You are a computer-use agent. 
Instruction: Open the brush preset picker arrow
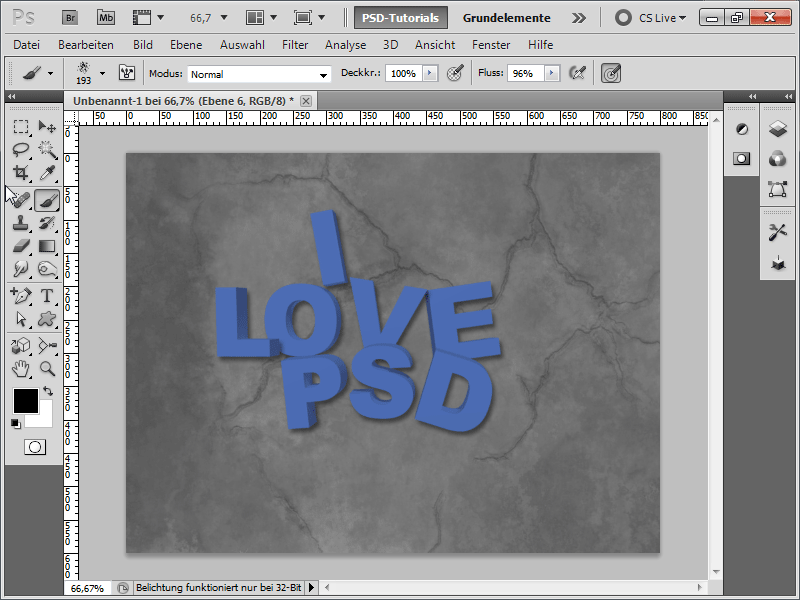tap(102, 73)
